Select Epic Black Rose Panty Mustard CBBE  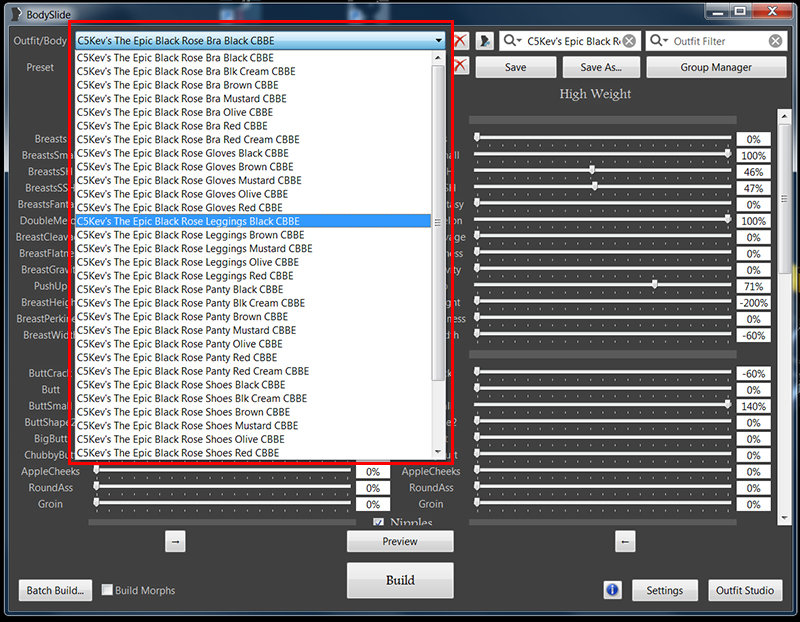coord(253,330)
